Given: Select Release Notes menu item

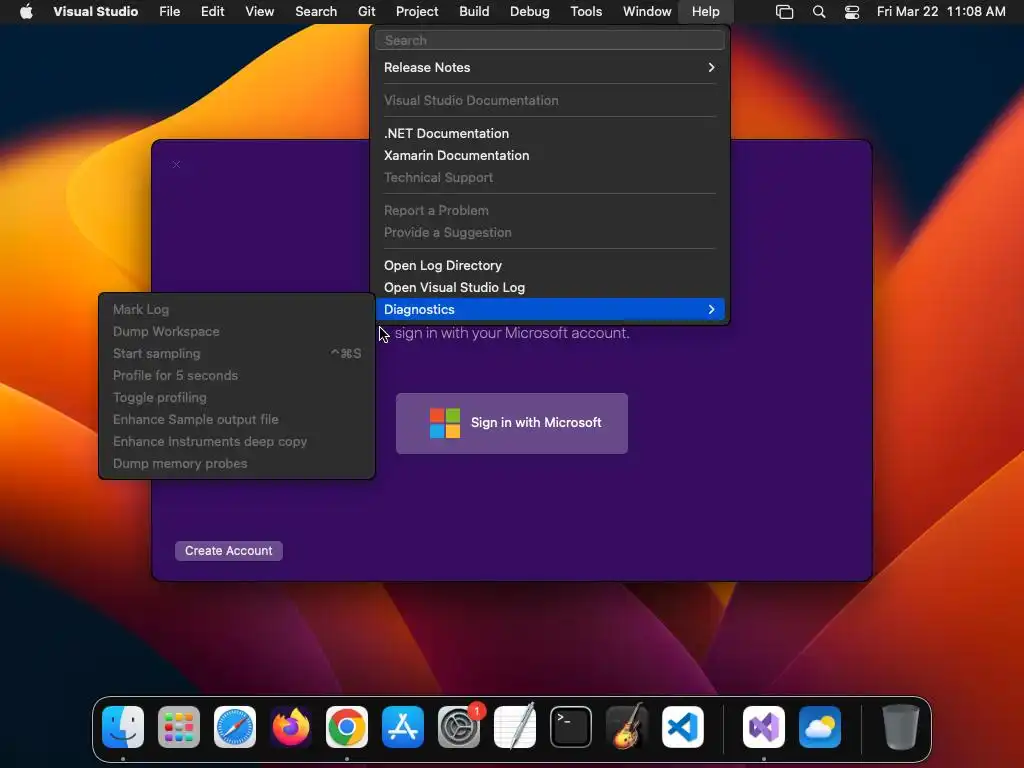Looking at the screenshot, I should 550,67.
